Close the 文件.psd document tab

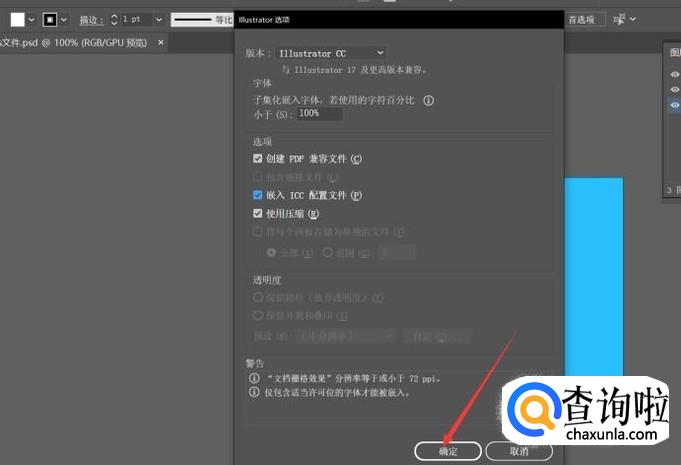(x=161, y=43)
